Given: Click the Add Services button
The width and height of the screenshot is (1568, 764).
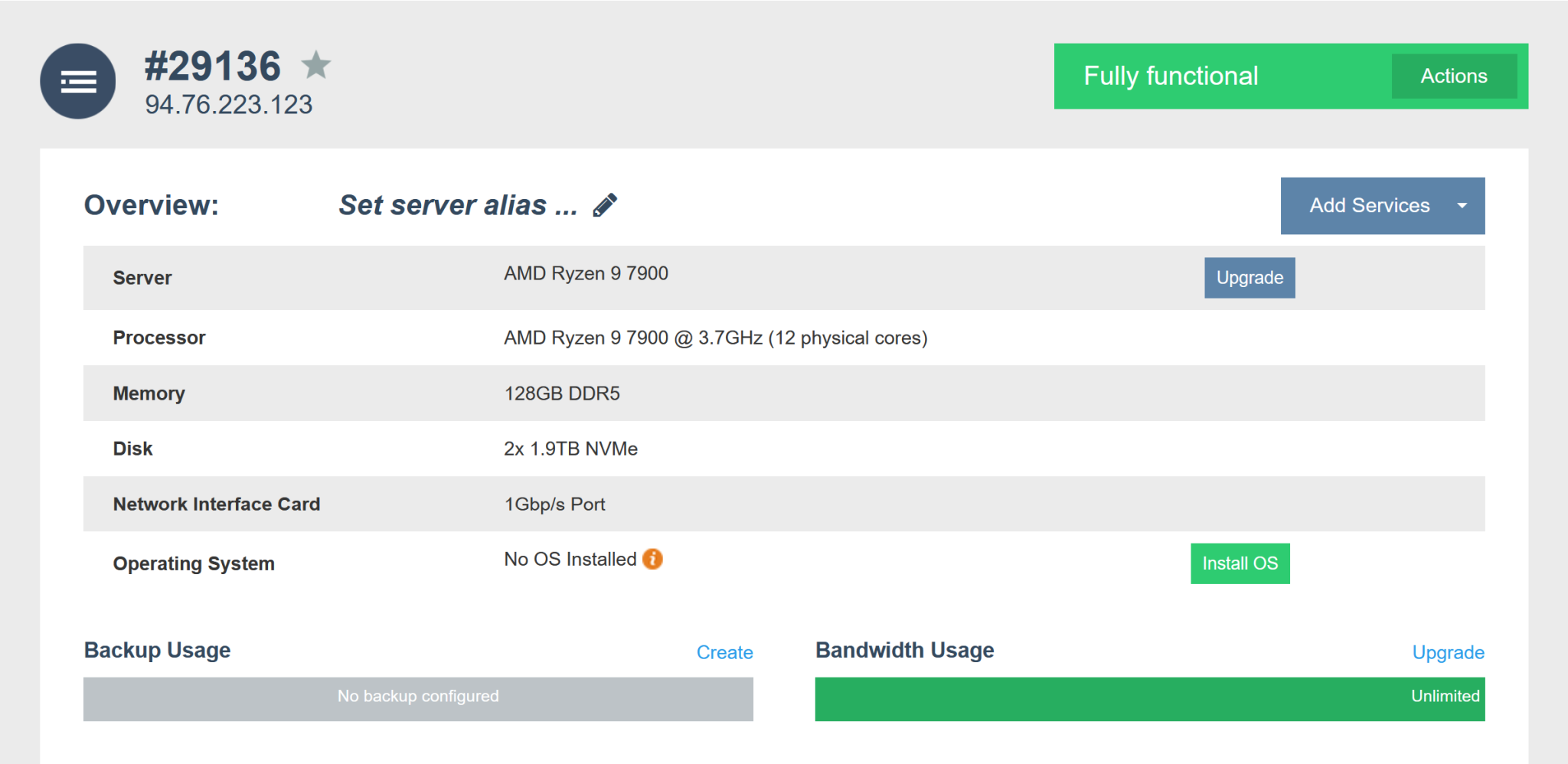Looking at the screenshot, I should [x=1370, y=205].
